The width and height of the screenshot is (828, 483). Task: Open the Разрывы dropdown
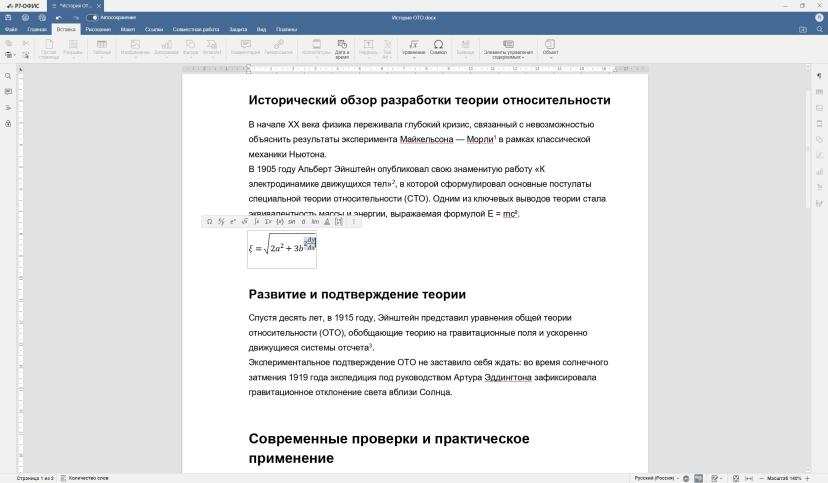tap(73, 49)
